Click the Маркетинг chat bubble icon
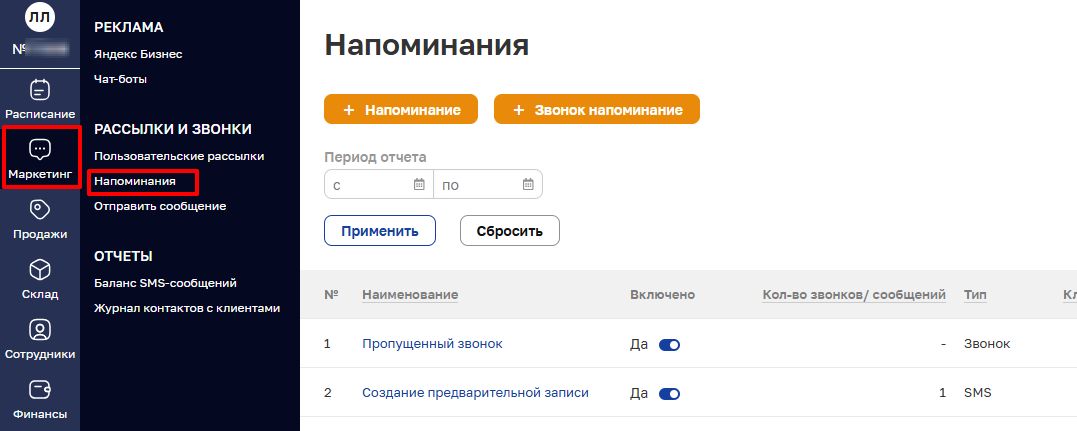Image resolution: width=1077 pixels, height=431 pixels. (40, 150)
